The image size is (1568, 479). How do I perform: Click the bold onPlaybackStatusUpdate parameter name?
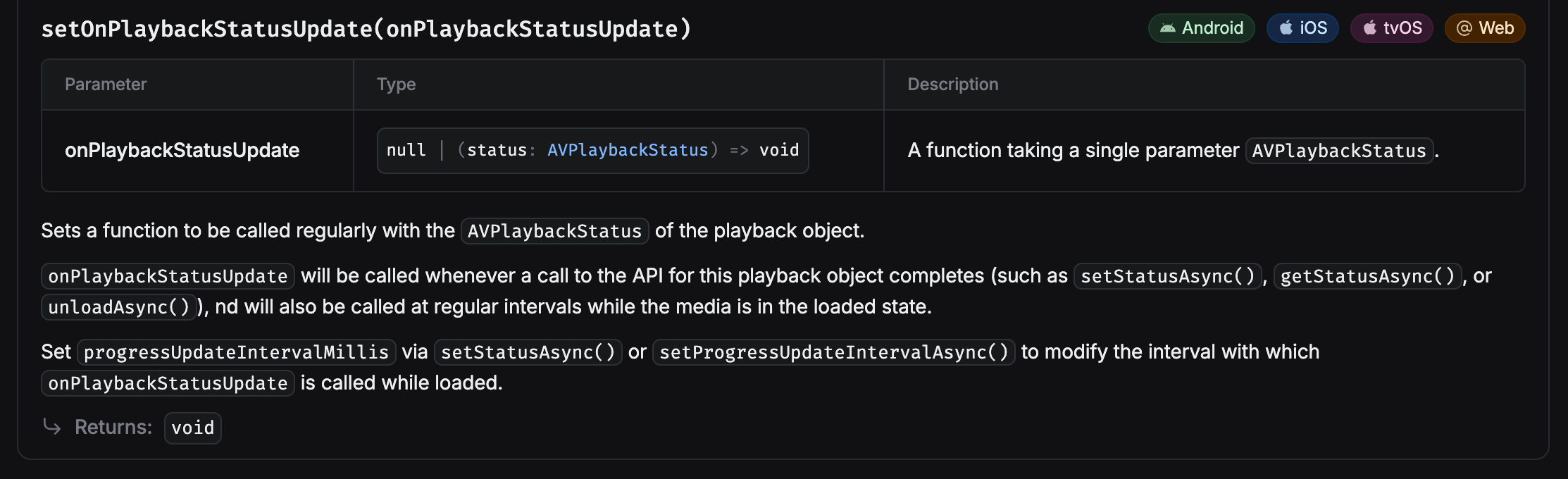[182, 150]
